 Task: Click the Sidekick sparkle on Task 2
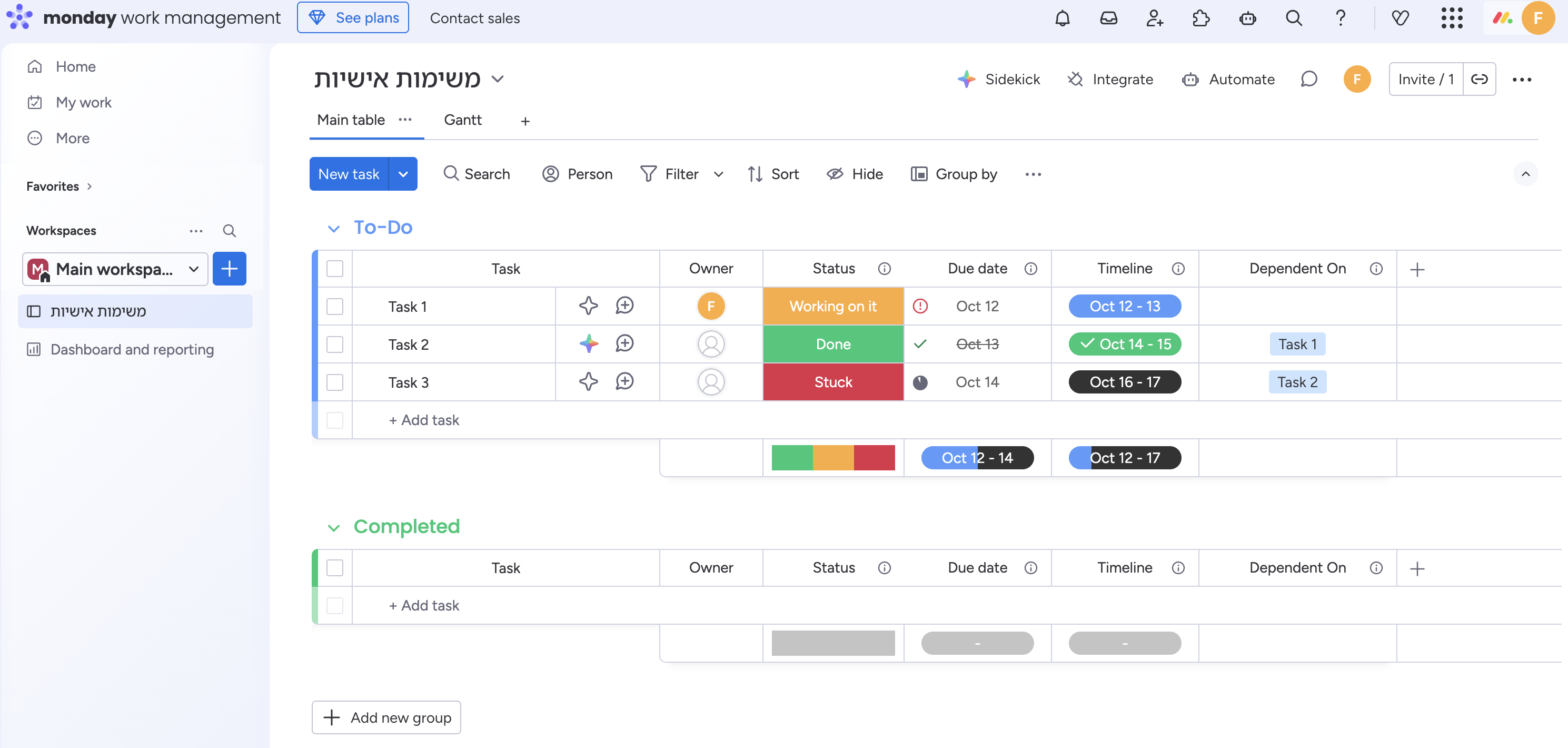[x=588, y=343]
